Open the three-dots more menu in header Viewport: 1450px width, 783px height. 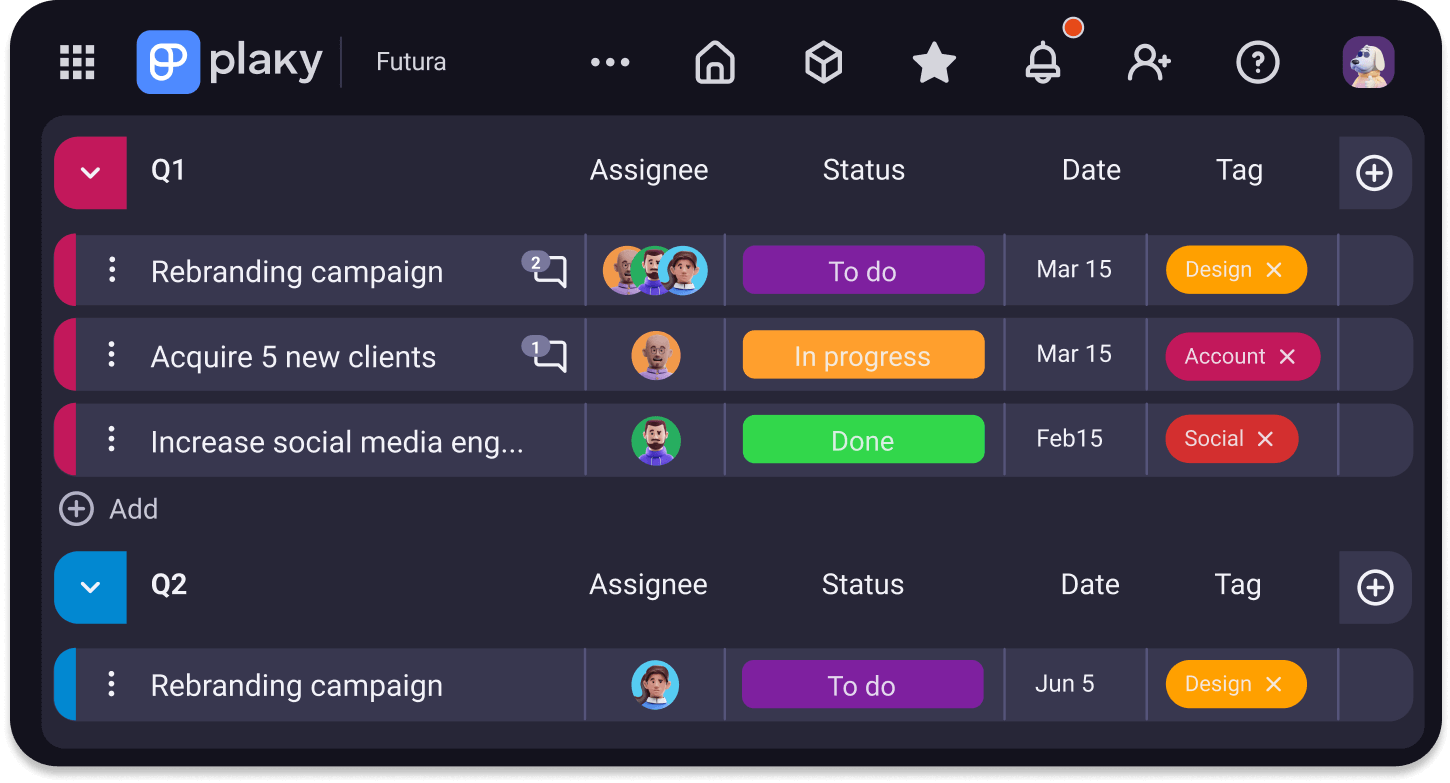coord(610,62)
